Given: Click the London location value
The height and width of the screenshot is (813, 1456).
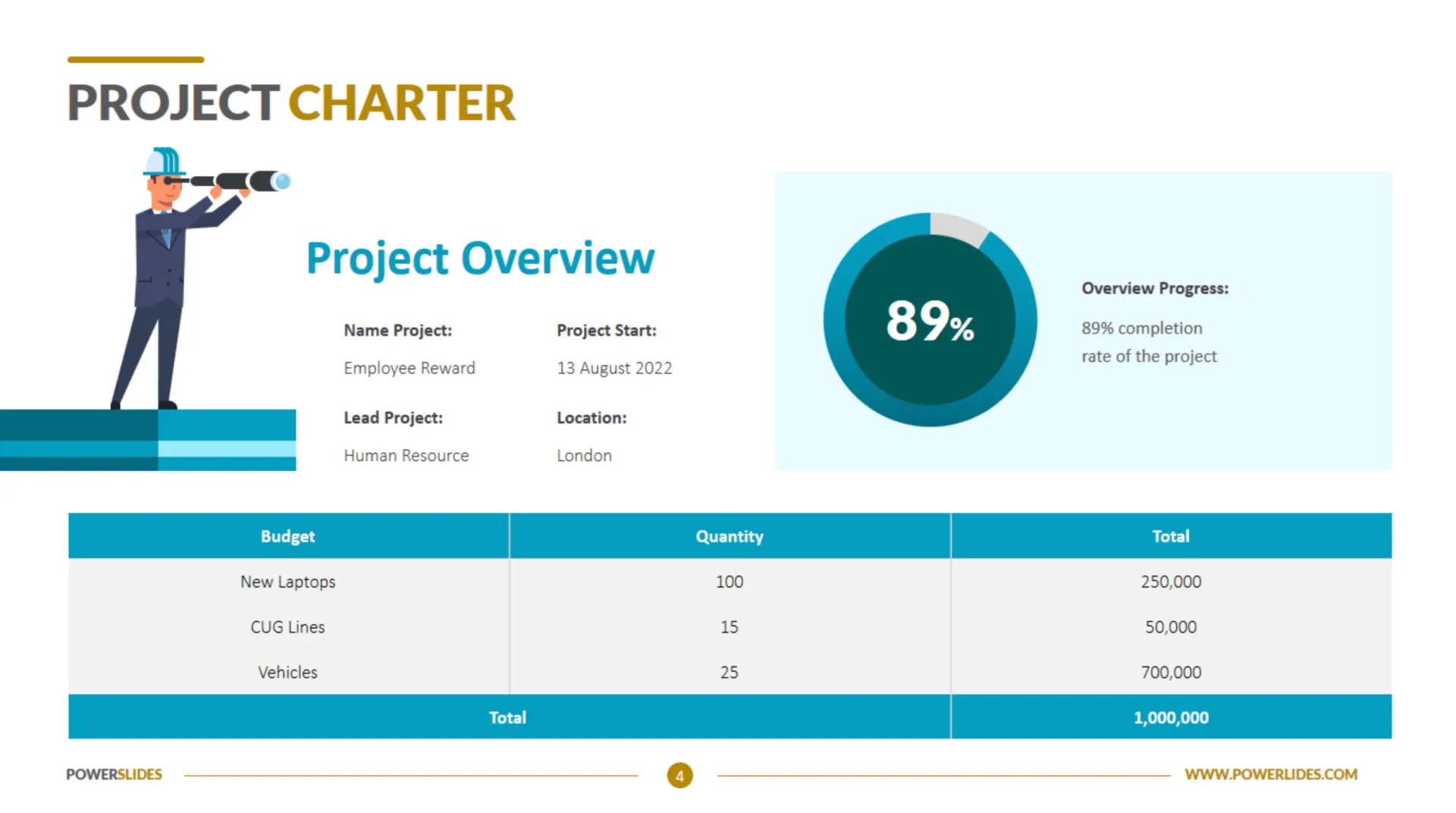Looking at the screenshot, I should 584,456.
